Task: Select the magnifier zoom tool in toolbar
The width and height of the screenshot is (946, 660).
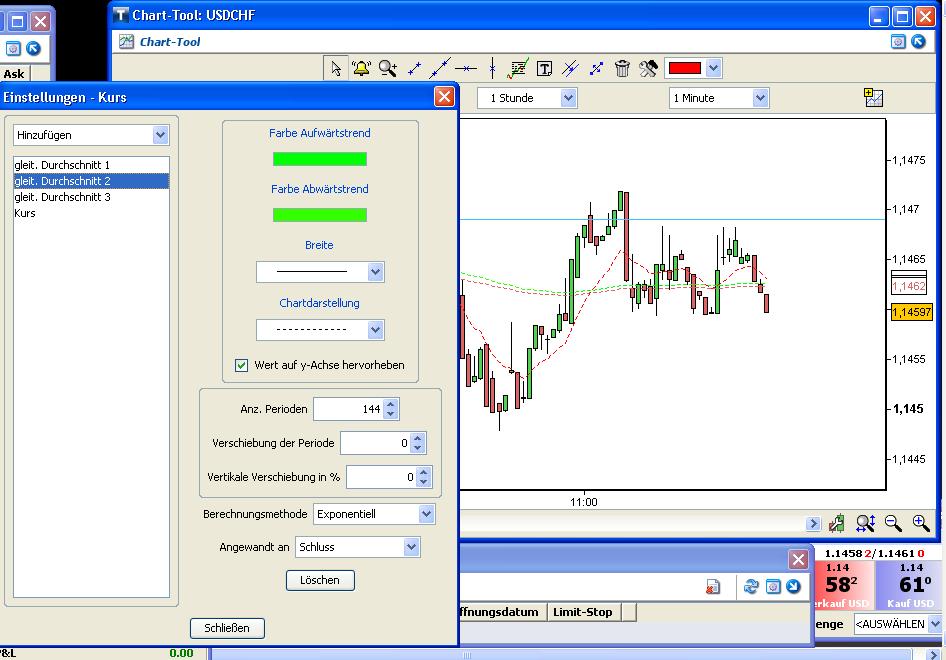Action: pyautogui.click(x=387, y=68)
